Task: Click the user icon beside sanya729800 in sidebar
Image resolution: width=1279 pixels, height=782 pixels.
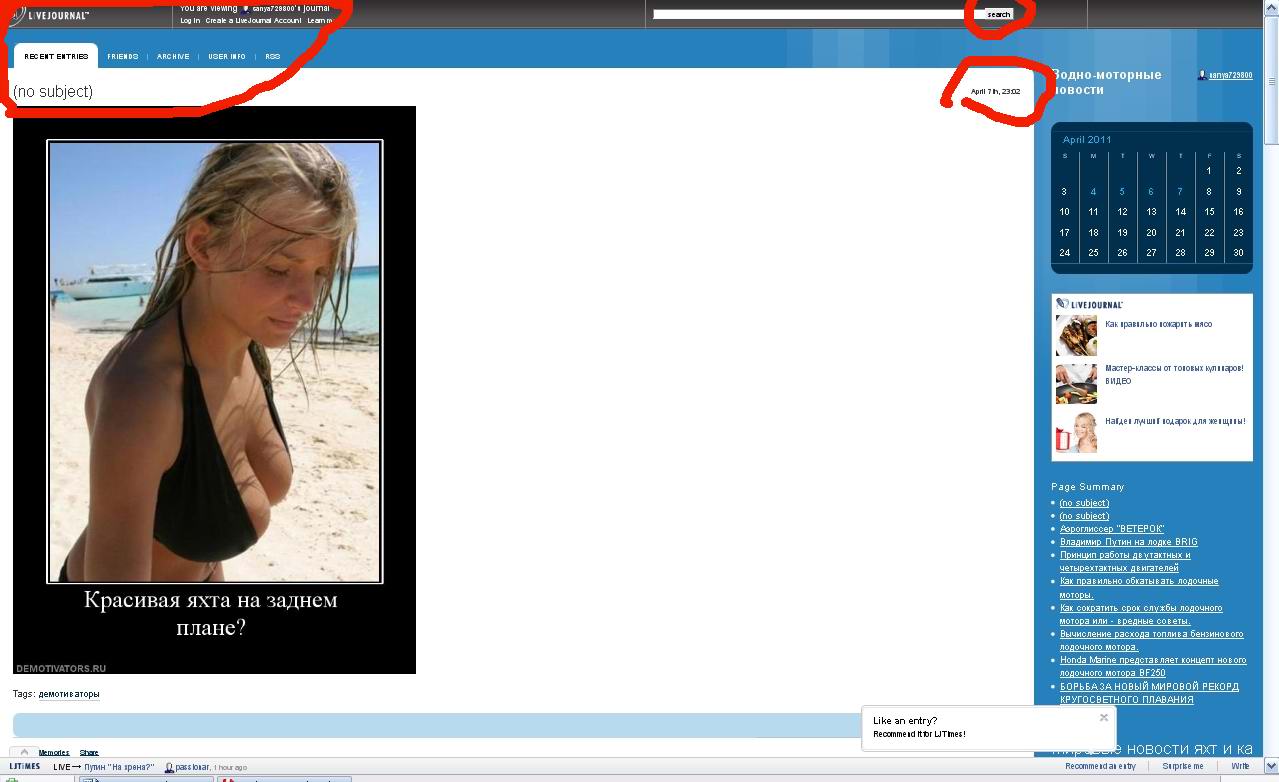Action: 1202,76
